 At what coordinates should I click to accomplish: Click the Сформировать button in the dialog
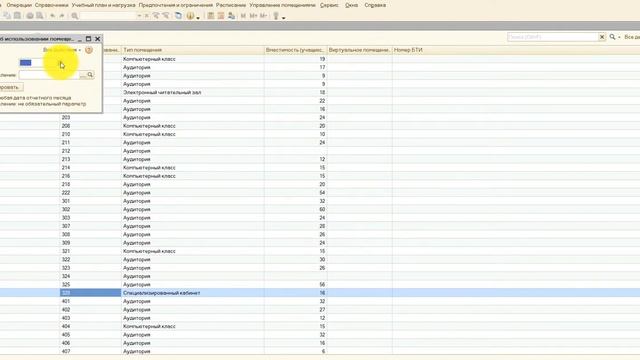click(10, 87)
